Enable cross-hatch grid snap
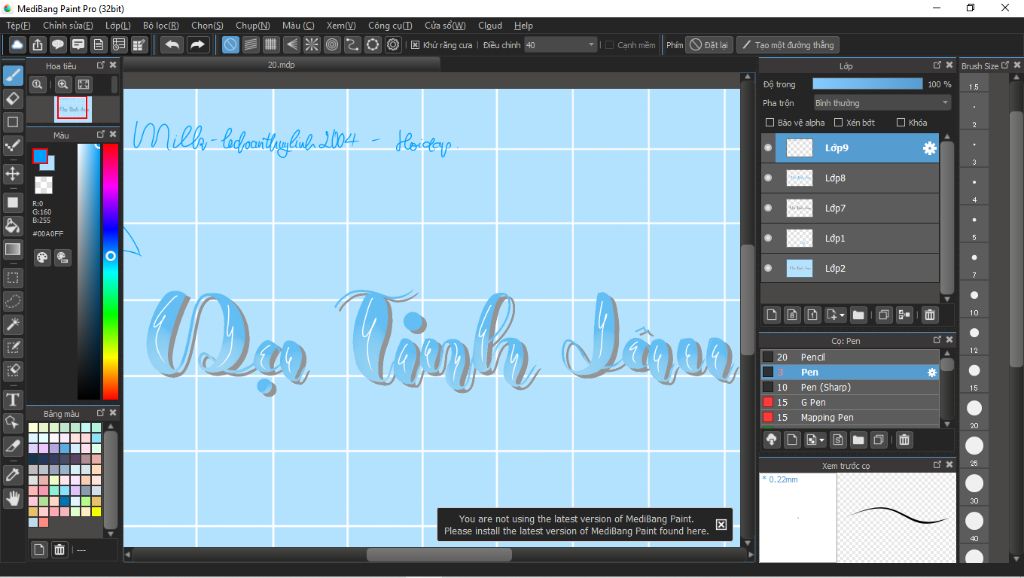This screenshot has width=1024, height=578. point(271,45)
